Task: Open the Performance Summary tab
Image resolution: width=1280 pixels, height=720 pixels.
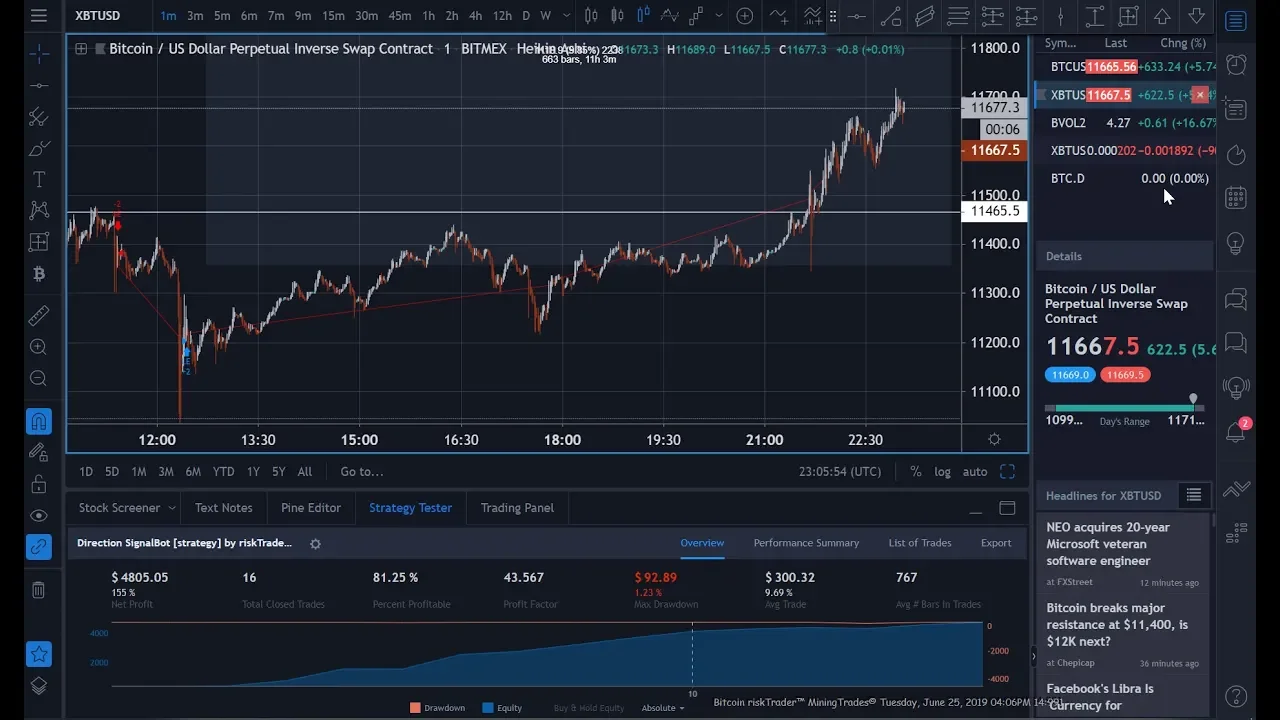Action: pyautogui.click(x=806, y=543)
